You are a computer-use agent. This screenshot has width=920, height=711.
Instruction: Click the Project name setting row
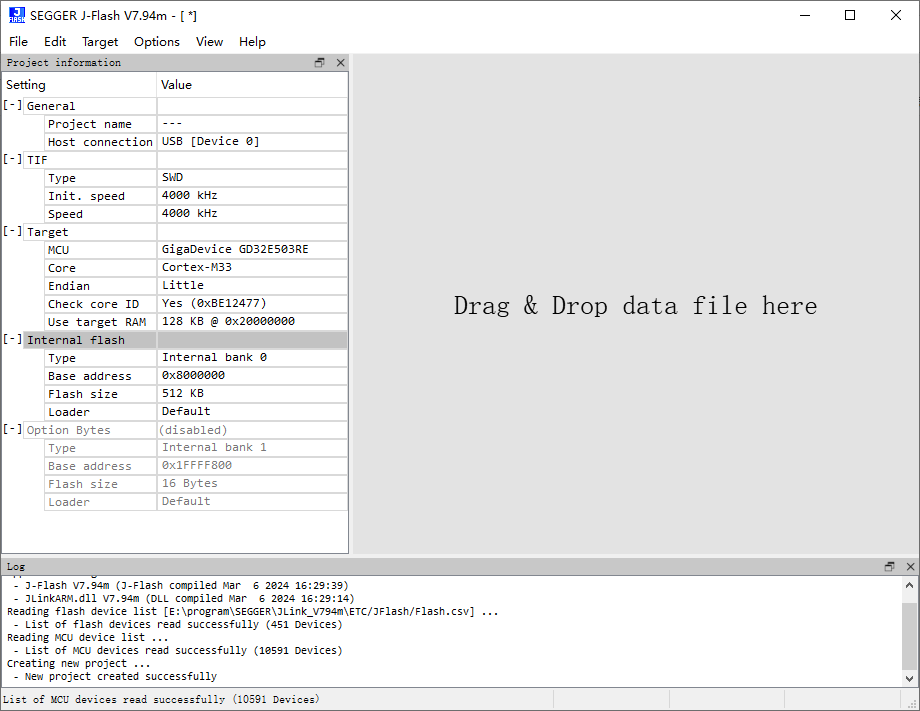click(x=196, y=124)
